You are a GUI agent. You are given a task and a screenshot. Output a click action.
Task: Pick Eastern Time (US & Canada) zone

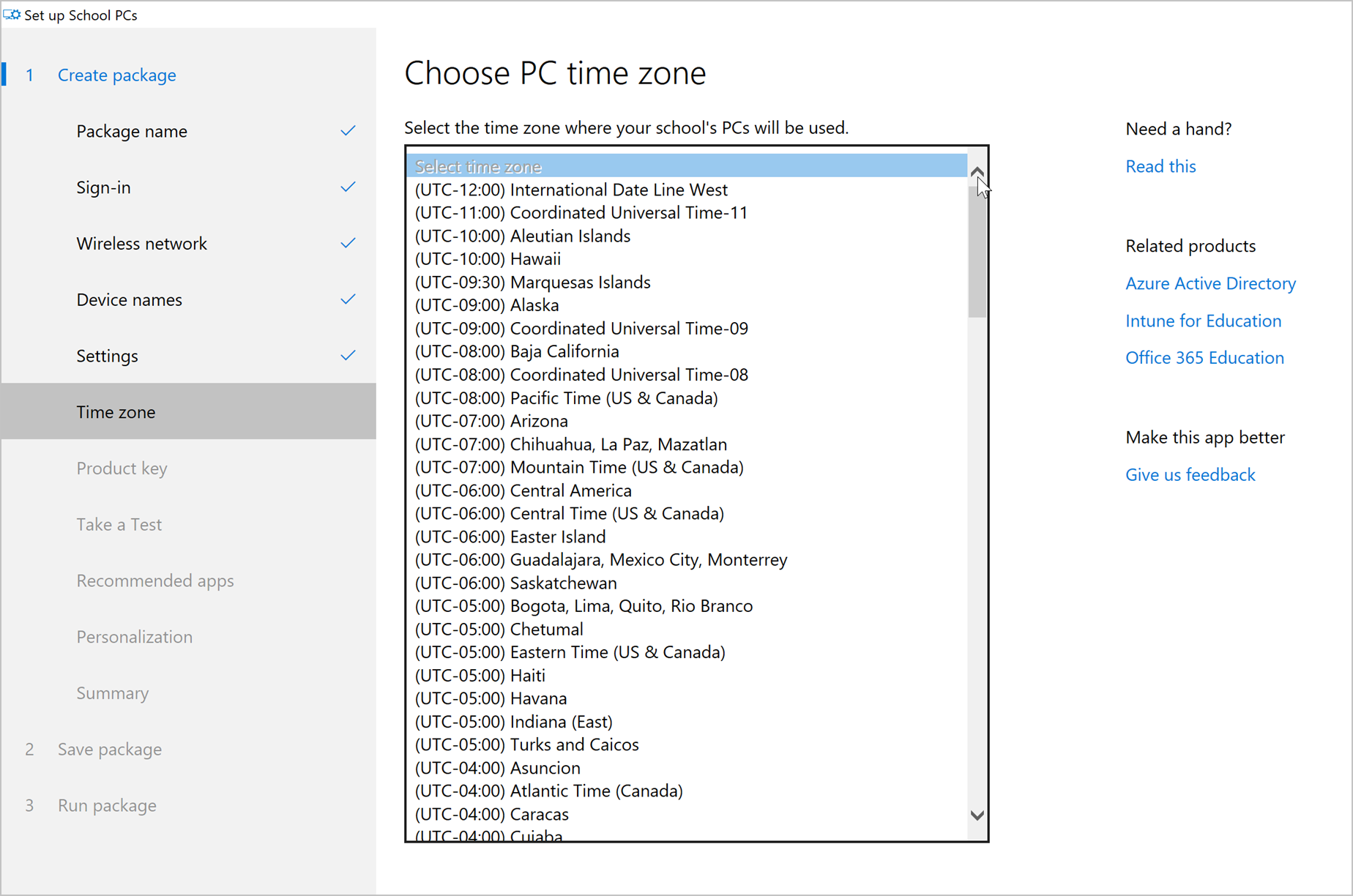(570, 652)
